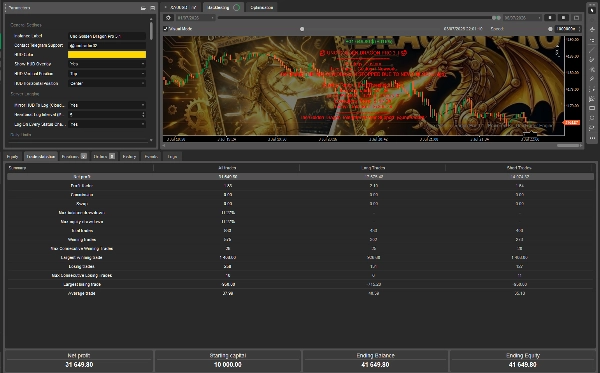Image resolution: width=600 pixels, height=373 pixels.
Task: Click the Instance Label input field
Action: (107, 36)
